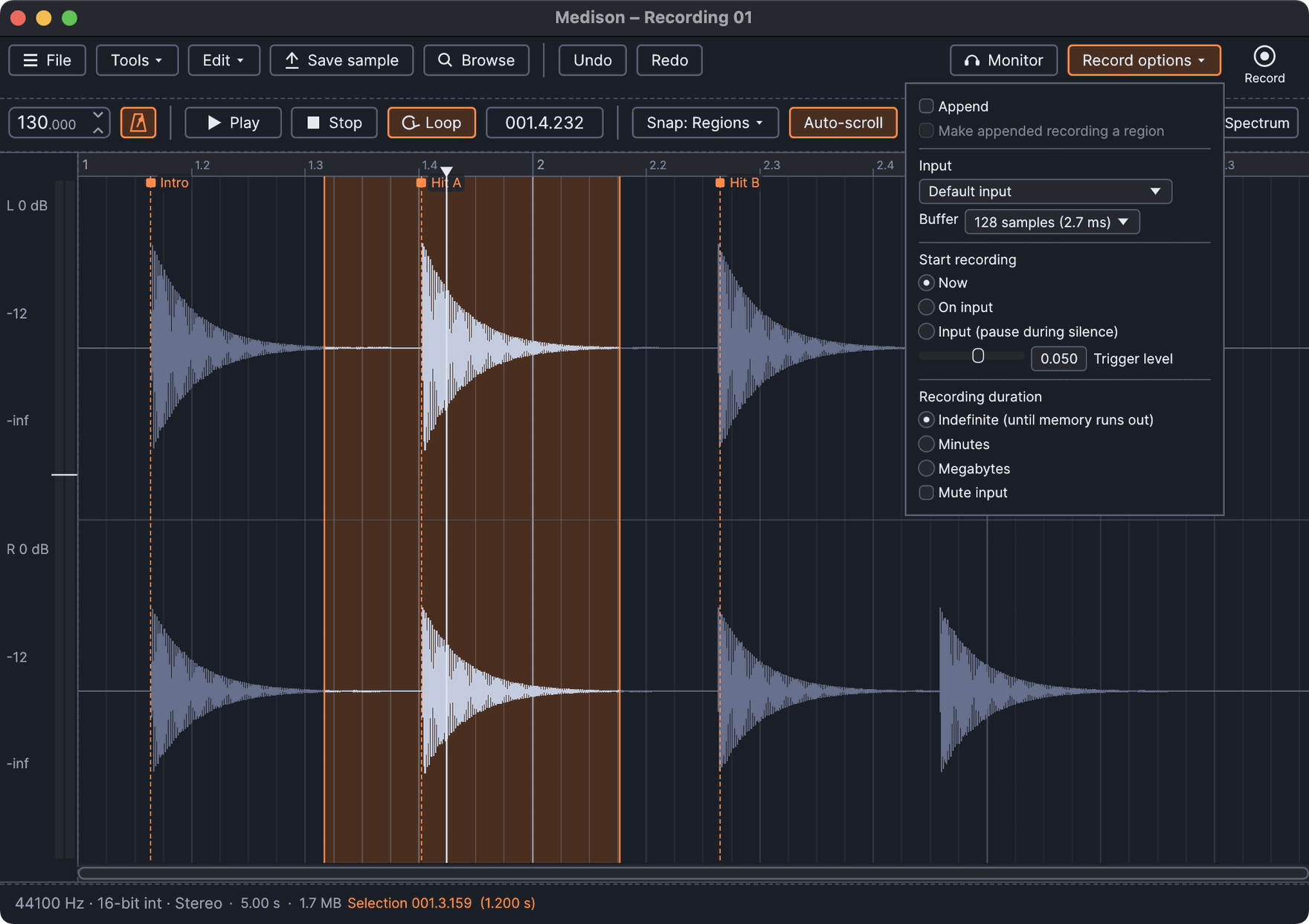
Task: Collapse the Record options dropdown
Action: [1143, 60]
